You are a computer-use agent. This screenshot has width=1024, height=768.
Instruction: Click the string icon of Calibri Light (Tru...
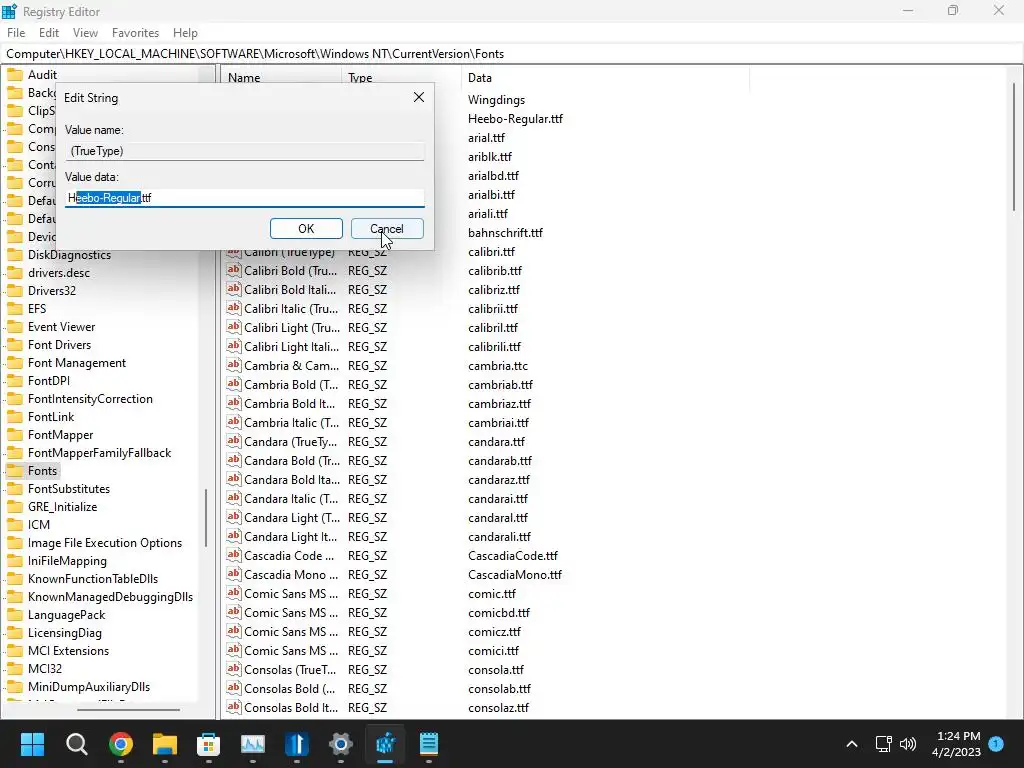point(233,327)
